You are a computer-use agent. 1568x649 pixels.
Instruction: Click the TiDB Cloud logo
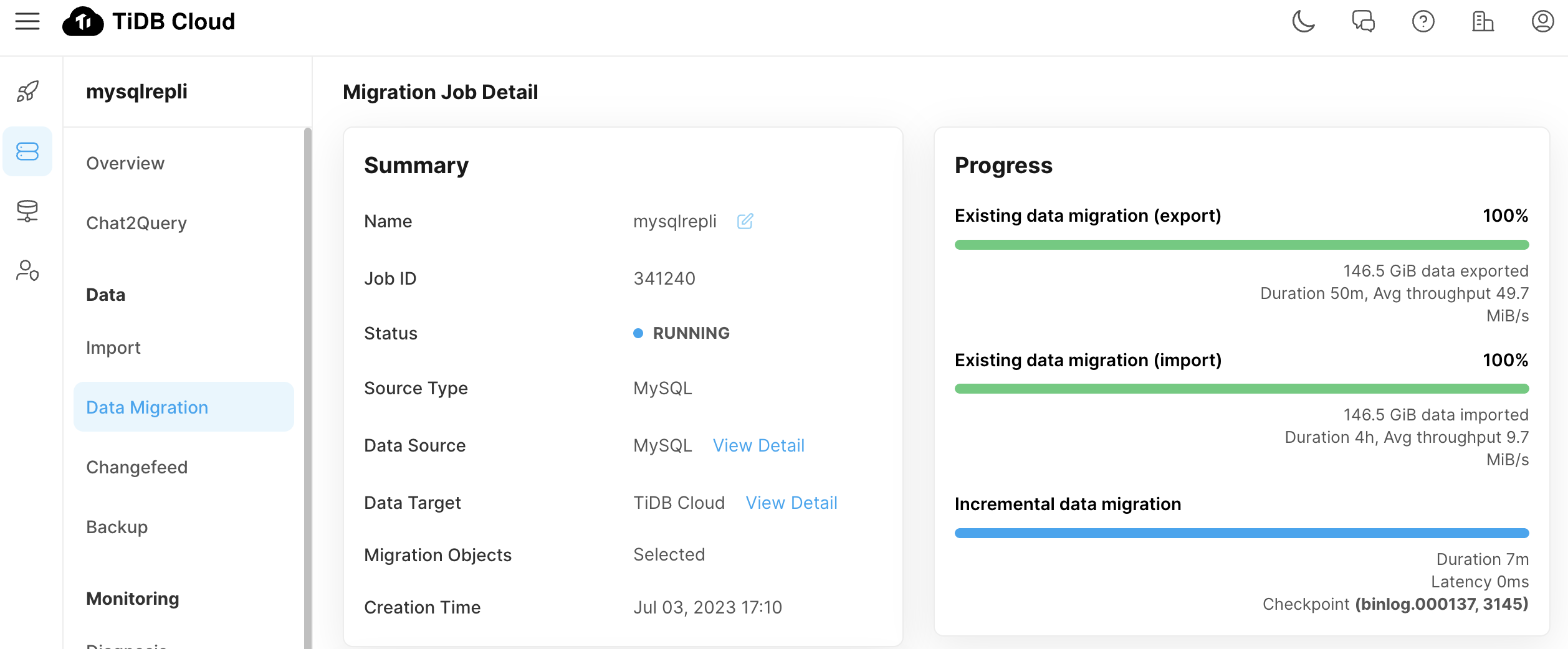click(149, 21)
